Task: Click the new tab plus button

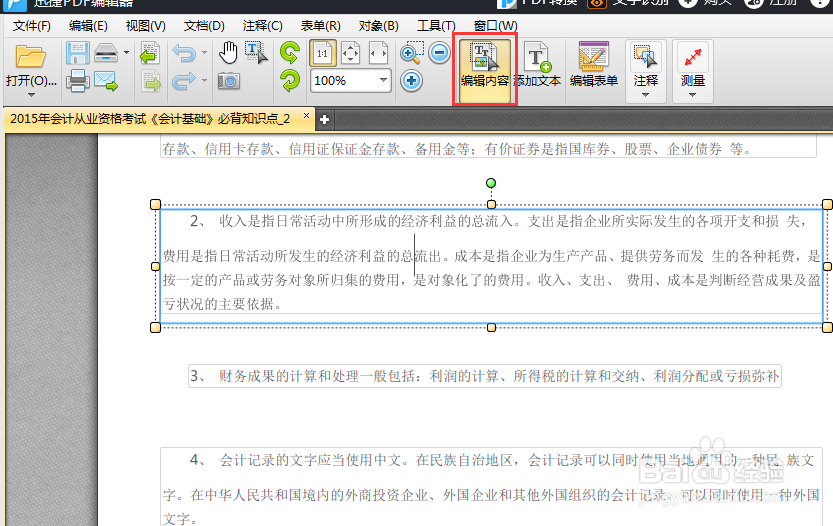Action: pos(325,120)
